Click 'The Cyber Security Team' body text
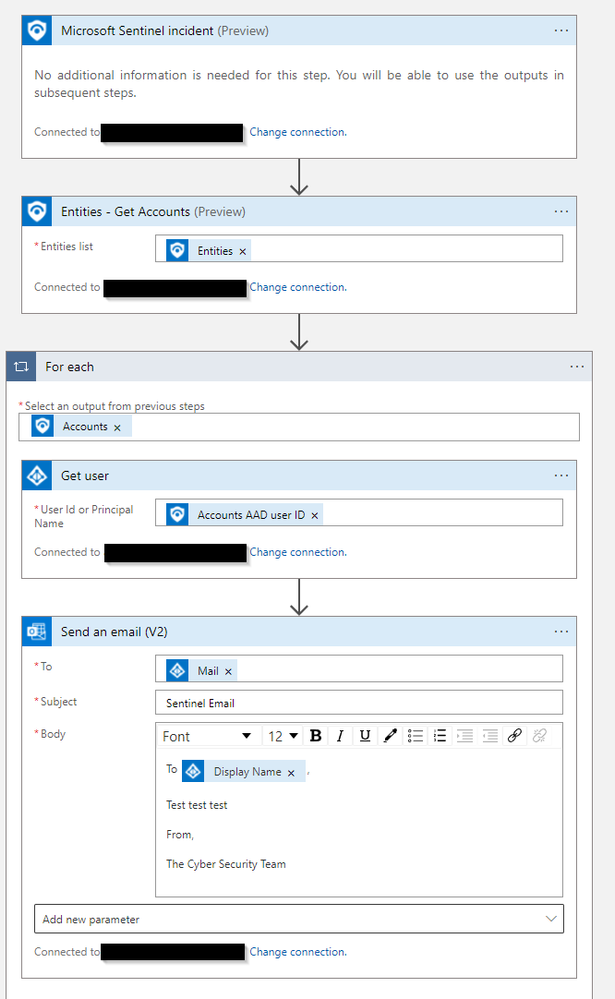Screen dimensions: 615x999 click(226, 864)
